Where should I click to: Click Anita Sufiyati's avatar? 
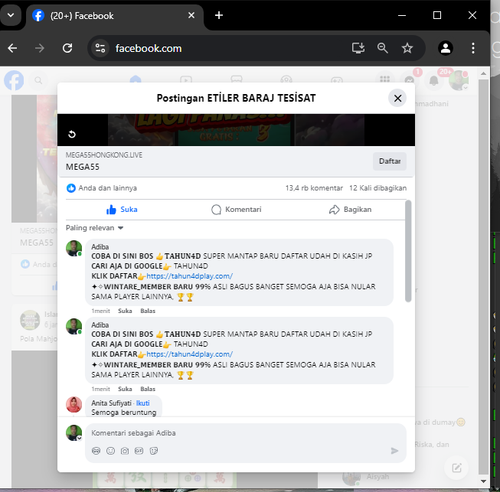pyautogui.click(x=74, y=405)
